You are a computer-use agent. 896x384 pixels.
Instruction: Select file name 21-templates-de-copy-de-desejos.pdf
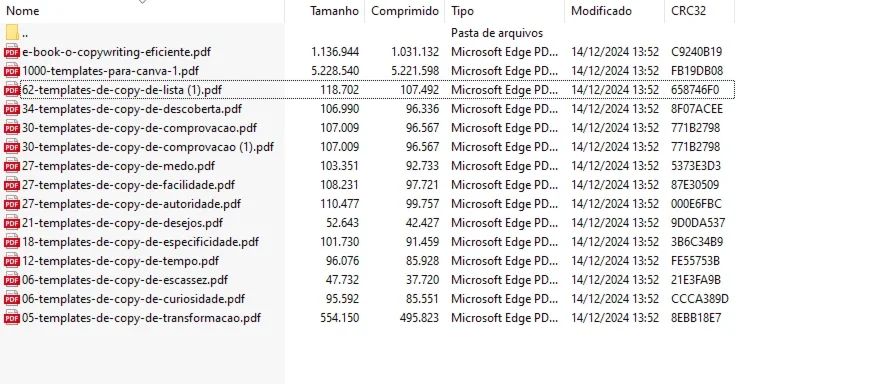point(122,223)
